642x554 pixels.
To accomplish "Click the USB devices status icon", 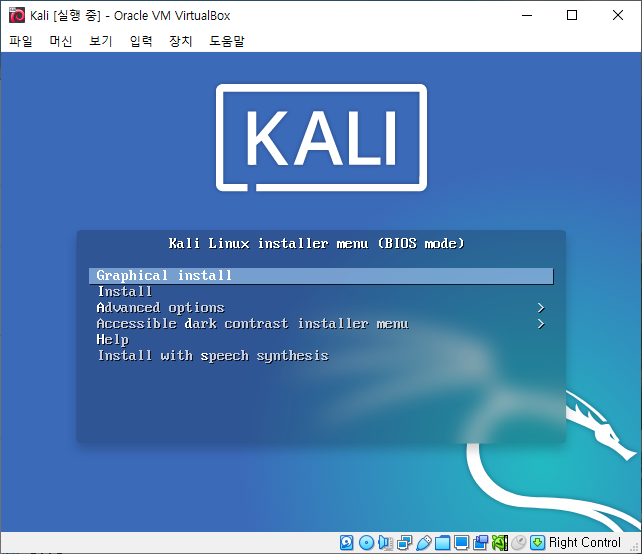I will click(x=423, y=543).
